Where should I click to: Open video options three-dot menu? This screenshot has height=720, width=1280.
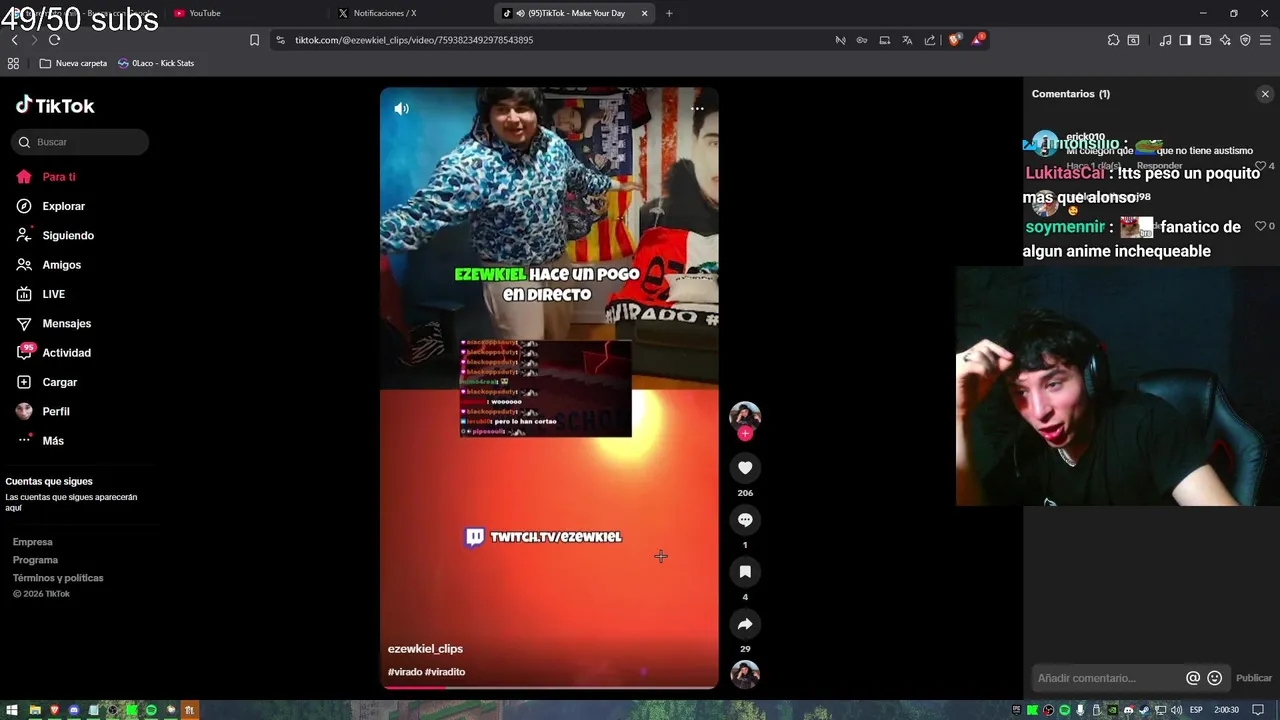pos(697,108)
